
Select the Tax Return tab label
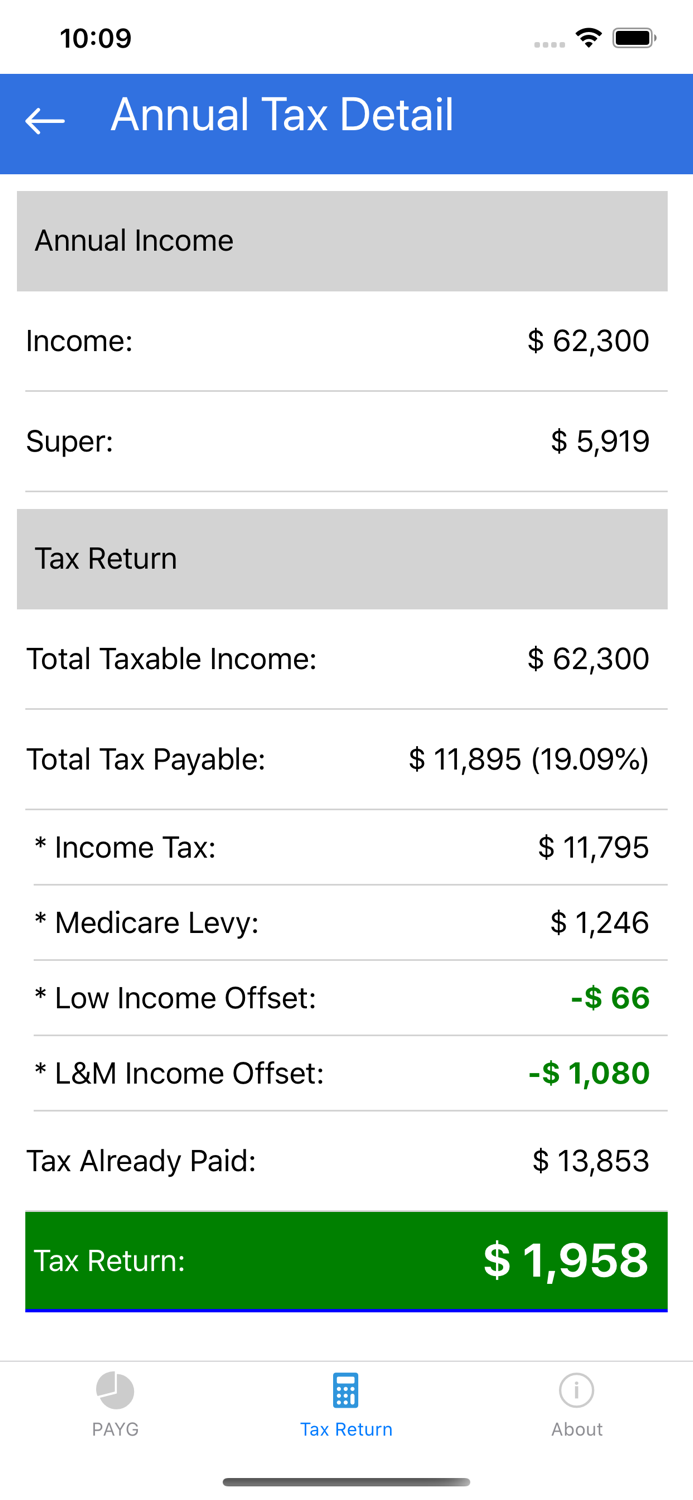pyautogui.click(x=346, y=1429)
